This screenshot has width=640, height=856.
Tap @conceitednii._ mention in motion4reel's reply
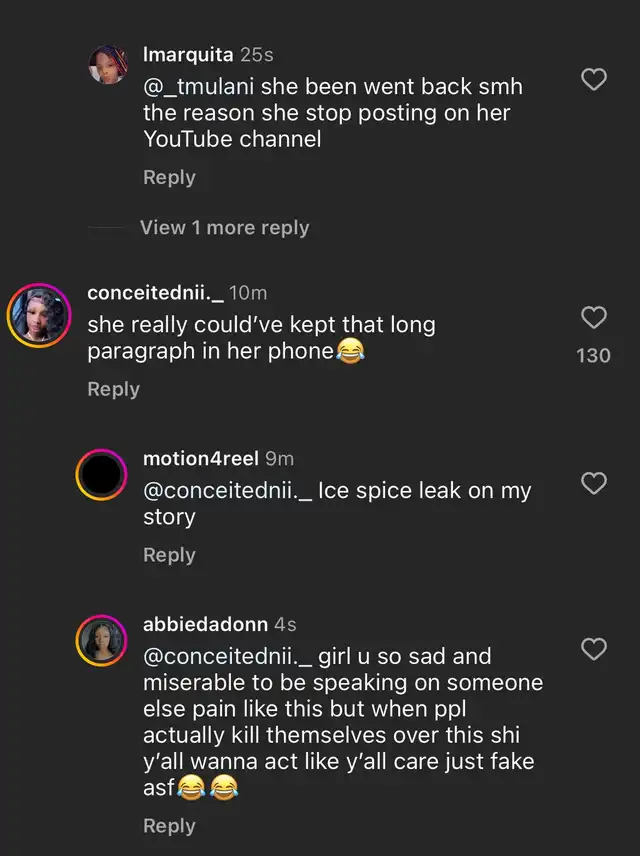[x=227, y=492]
